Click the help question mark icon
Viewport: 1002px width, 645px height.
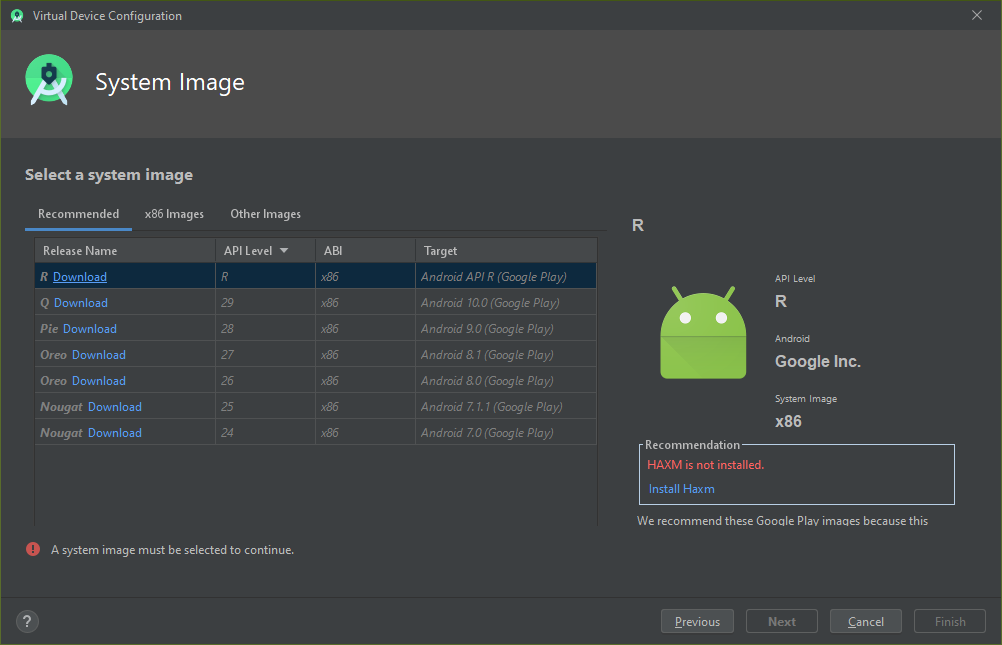tap(27, 621)
